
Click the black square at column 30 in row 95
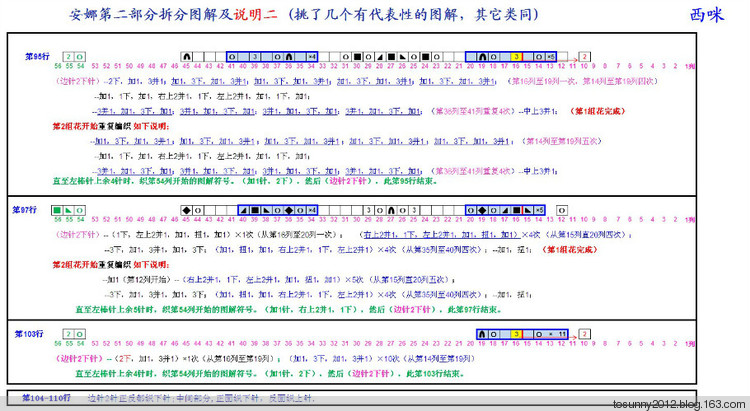(x=357, y=57)
